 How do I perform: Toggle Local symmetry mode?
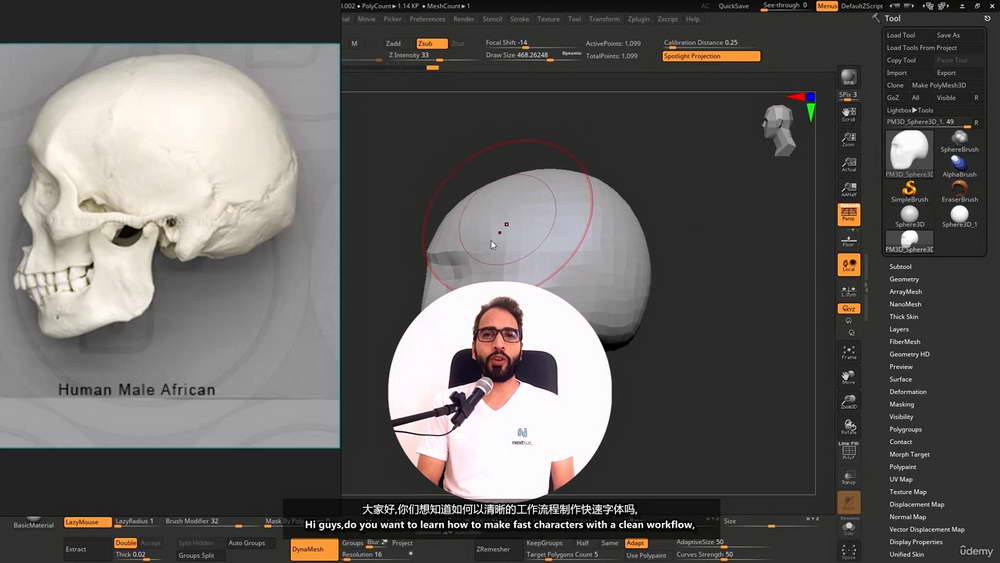pos(848,265)
